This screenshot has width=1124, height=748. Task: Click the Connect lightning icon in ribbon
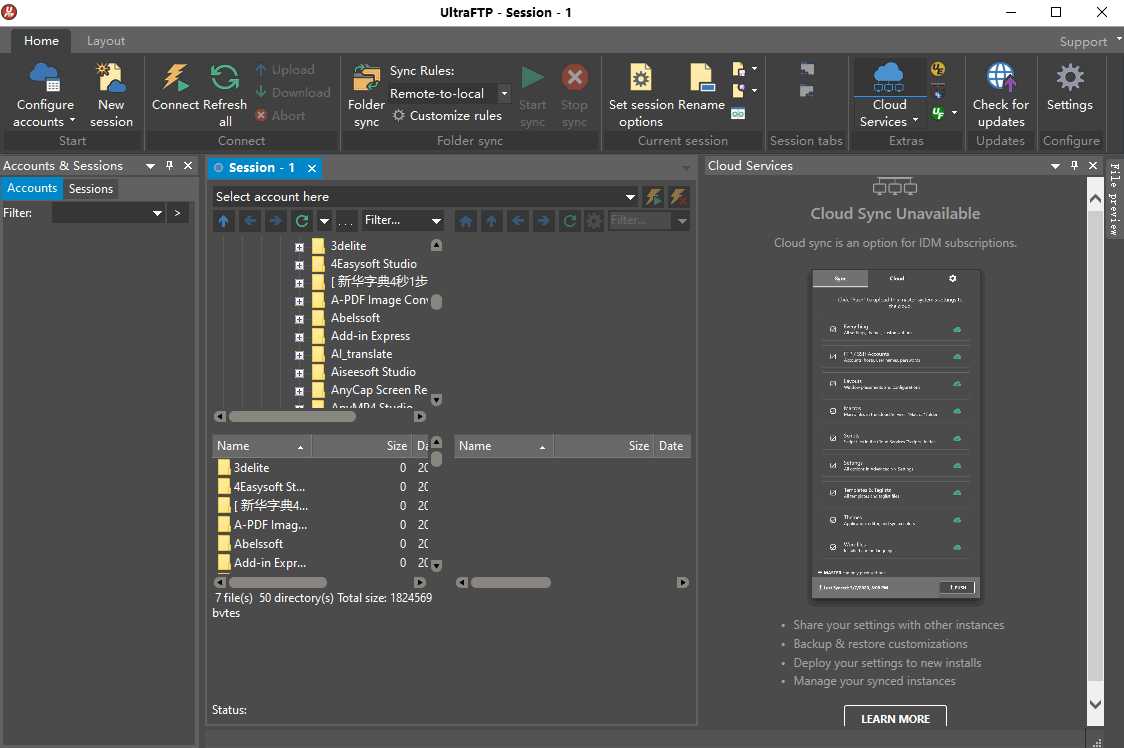coord(176,77)
